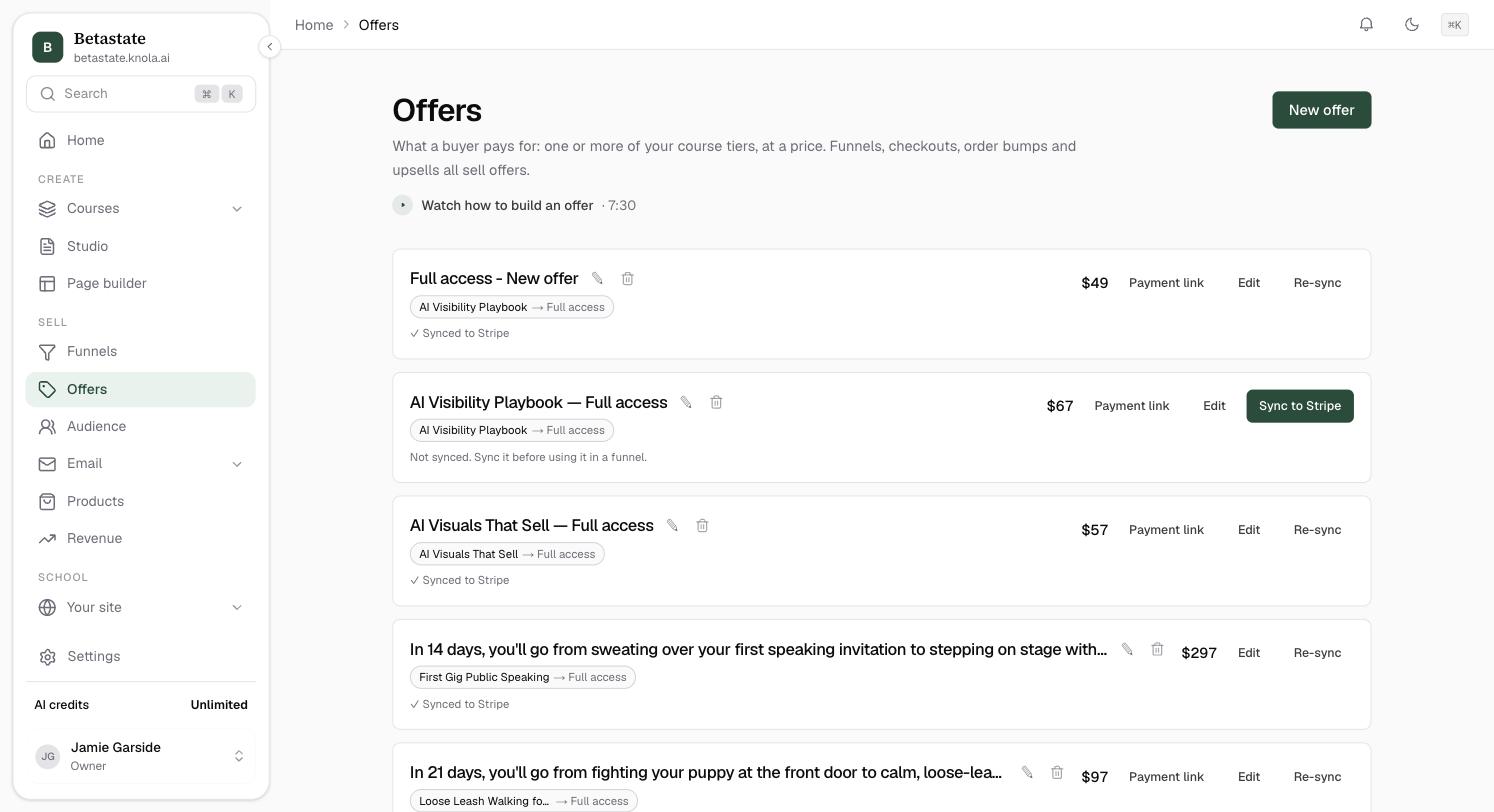Expand the Your site submenu
Image resolution: width=1494 pixels, height=812 pixels.
click(x=237, y=608)
